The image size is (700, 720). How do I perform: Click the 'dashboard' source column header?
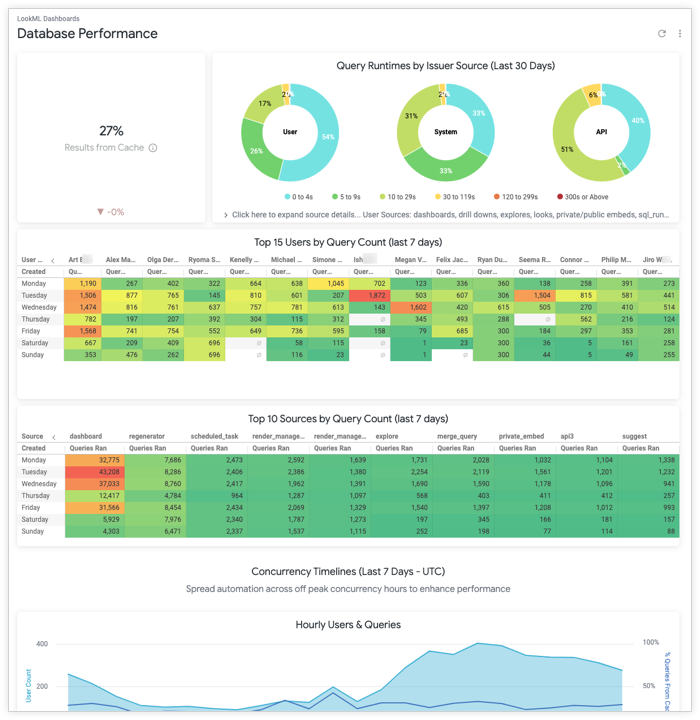pyautogui.click(x=86, y=436)
